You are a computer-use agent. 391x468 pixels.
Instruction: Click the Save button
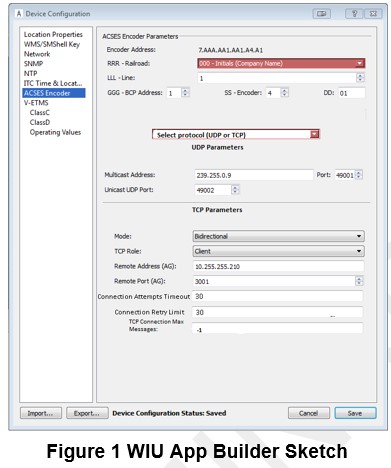tap(355, 413)
